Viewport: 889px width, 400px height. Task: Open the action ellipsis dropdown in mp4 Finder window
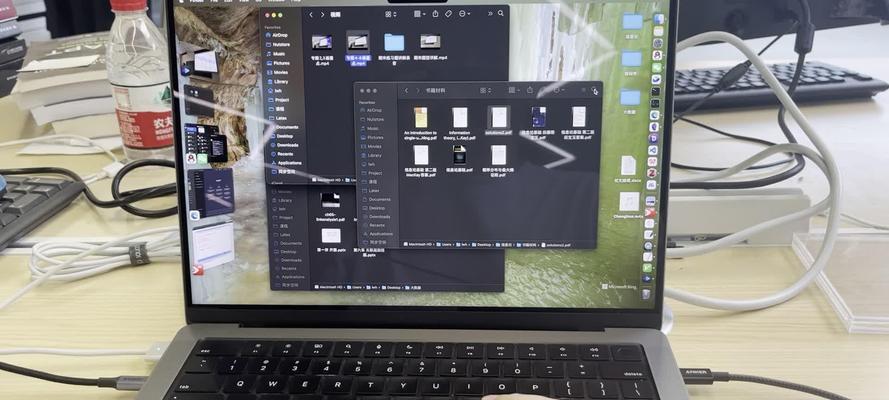[464, 13]
